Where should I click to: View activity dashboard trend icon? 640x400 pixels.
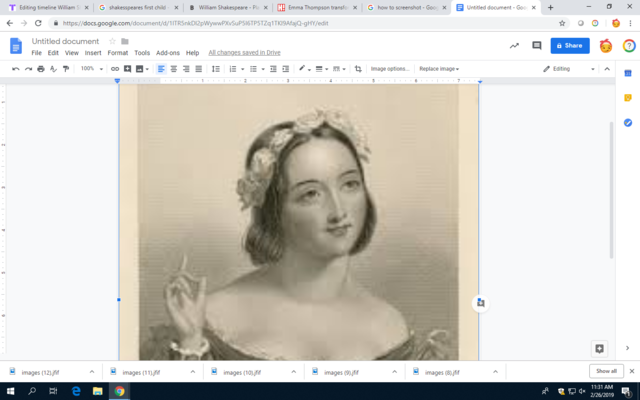(x=514, y=46)
